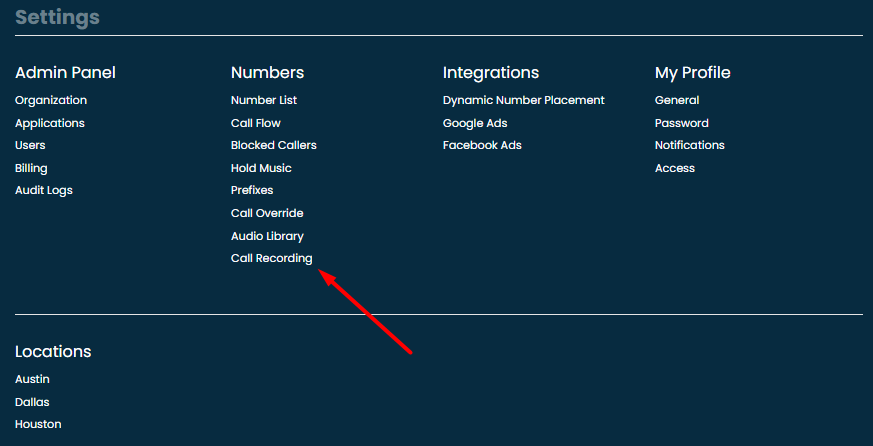Open Call Override page
Image resolution: width=873 pixels, height=446 pixels.
coord(267,213)
